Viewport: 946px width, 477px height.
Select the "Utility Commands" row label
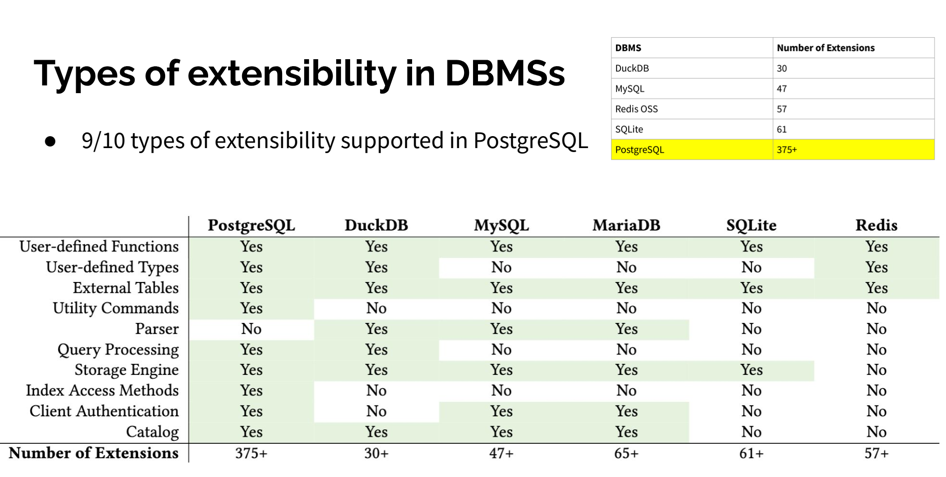pyautogui.click(x=115, y=308)
